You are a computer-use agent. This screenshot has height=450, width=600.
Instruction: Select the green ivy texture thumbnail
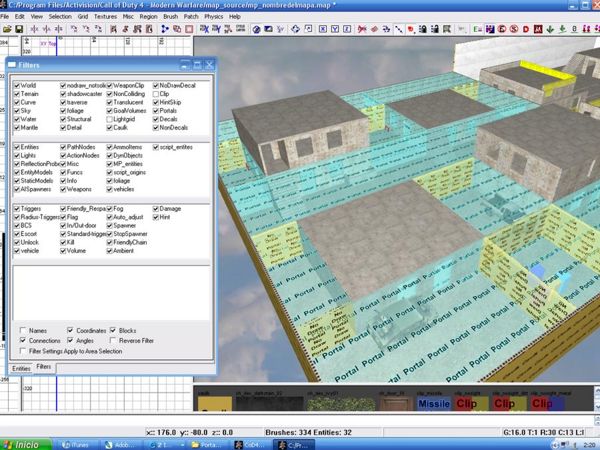coord(341,402)
